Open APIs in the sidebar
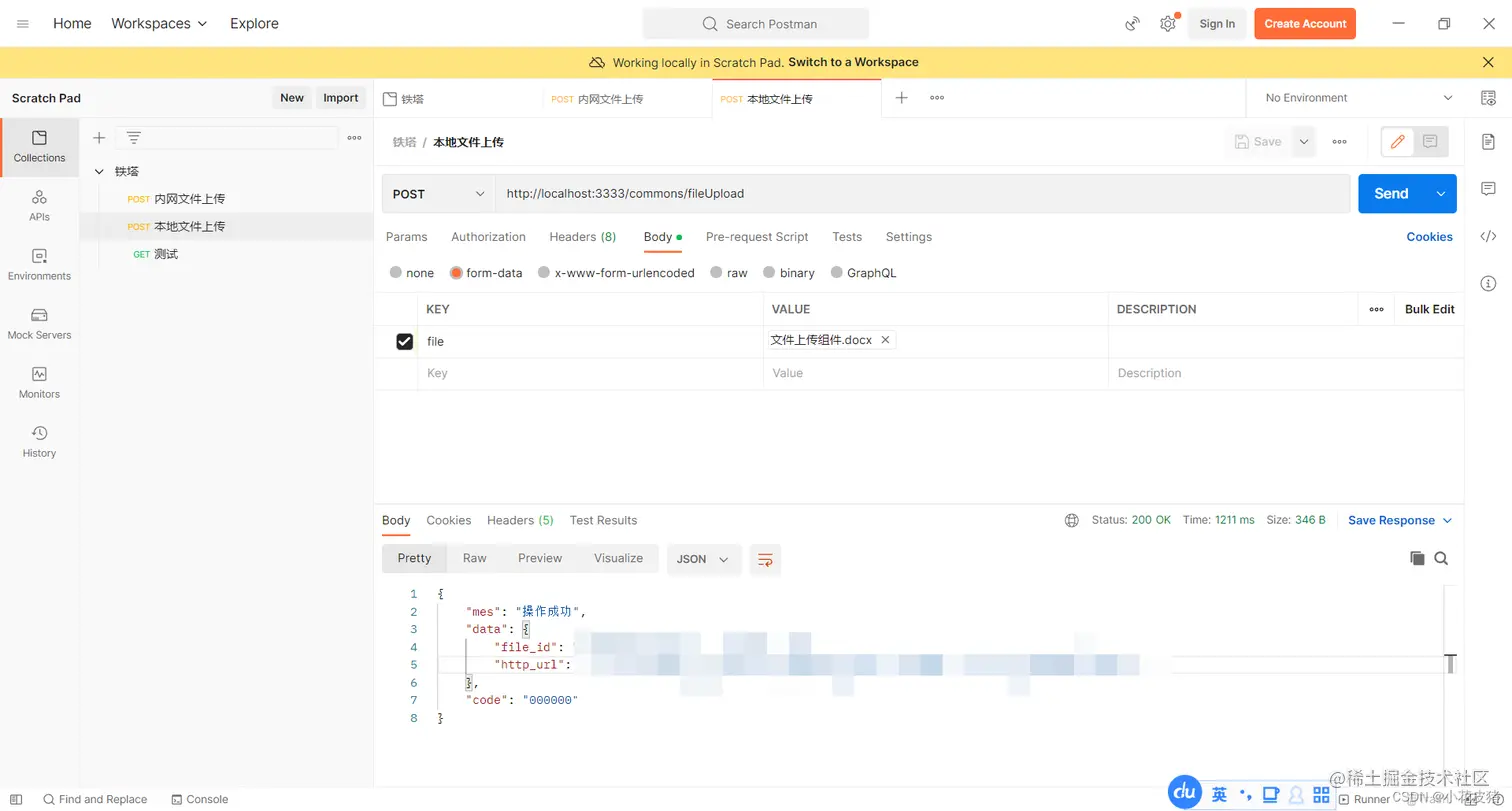Screen dimensions: 1512x811 40,205
